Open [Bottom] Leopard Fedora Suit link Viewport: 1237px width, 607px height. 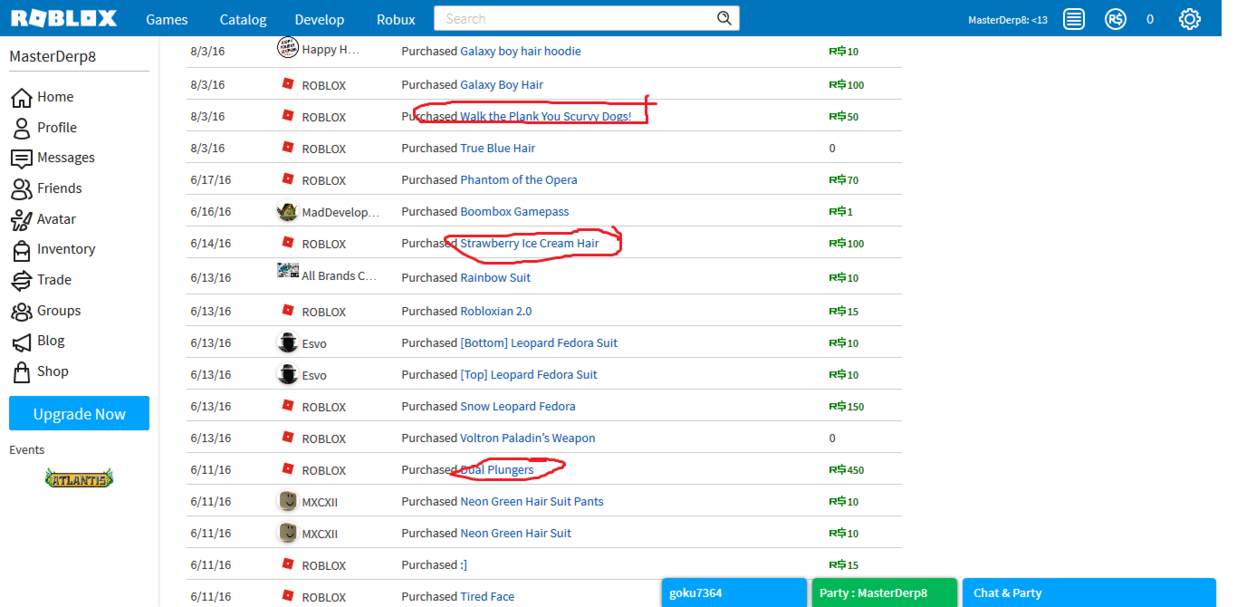point(538,343)
